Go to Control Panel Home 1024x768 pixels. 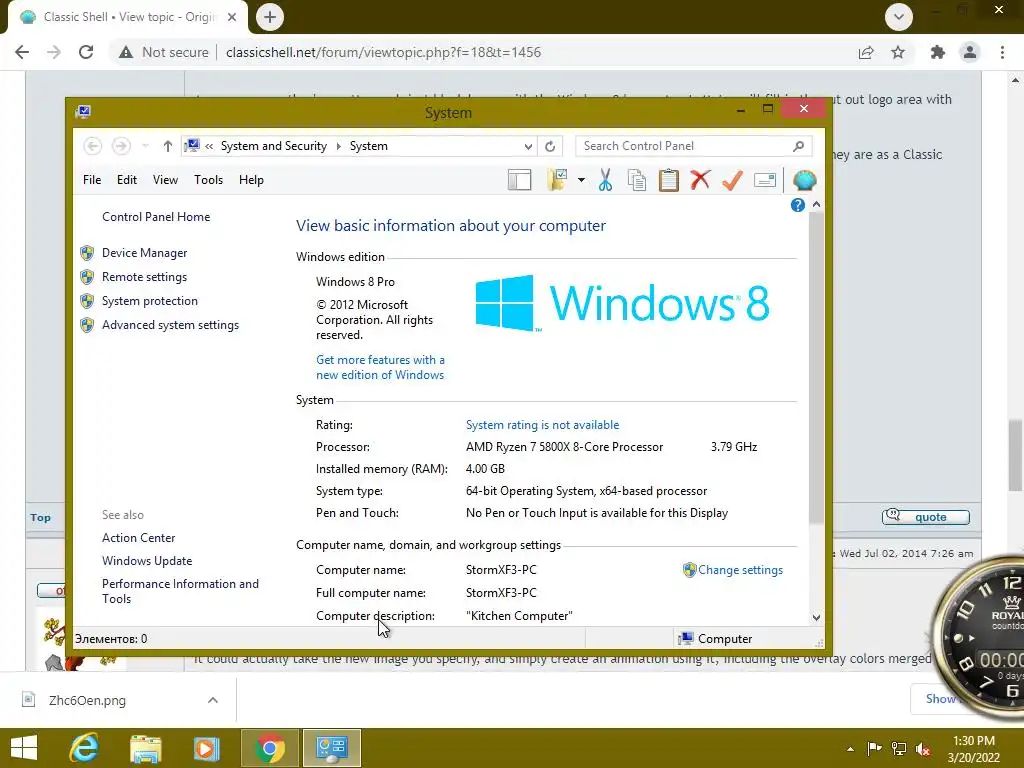pyautogui.click(x=156, y=217)
